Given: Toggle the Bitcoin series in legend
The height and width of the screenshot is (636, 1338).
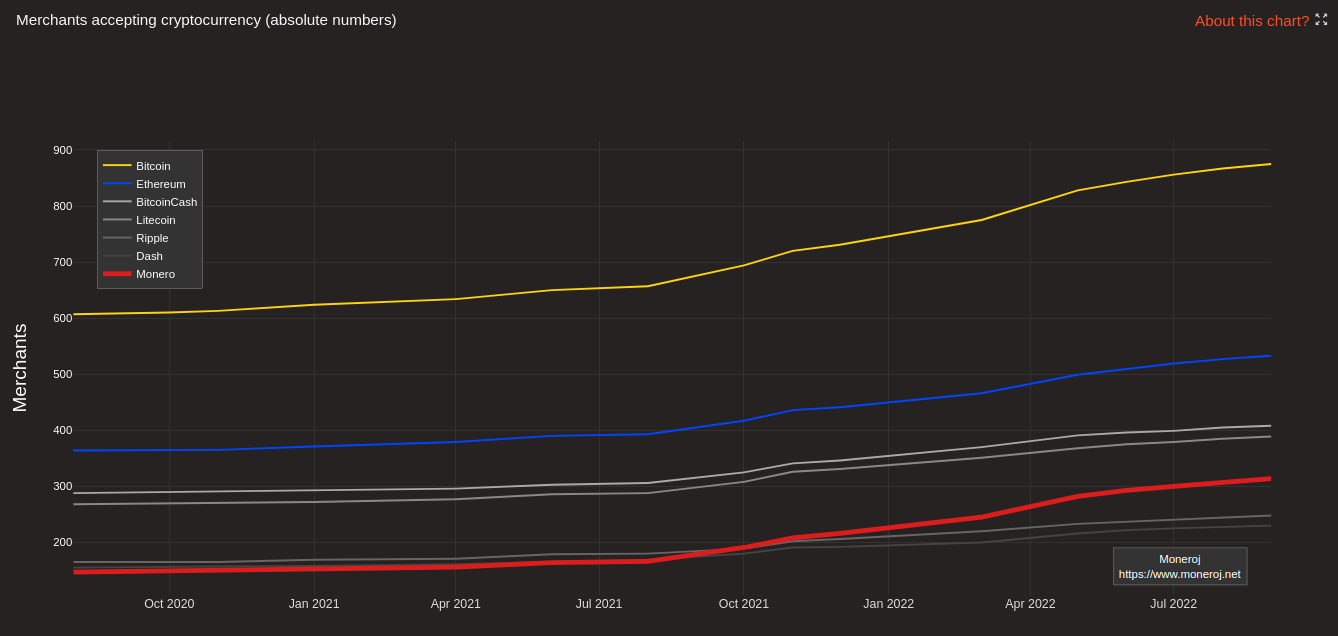Looking at the screenshot, I should click(150, 166).
